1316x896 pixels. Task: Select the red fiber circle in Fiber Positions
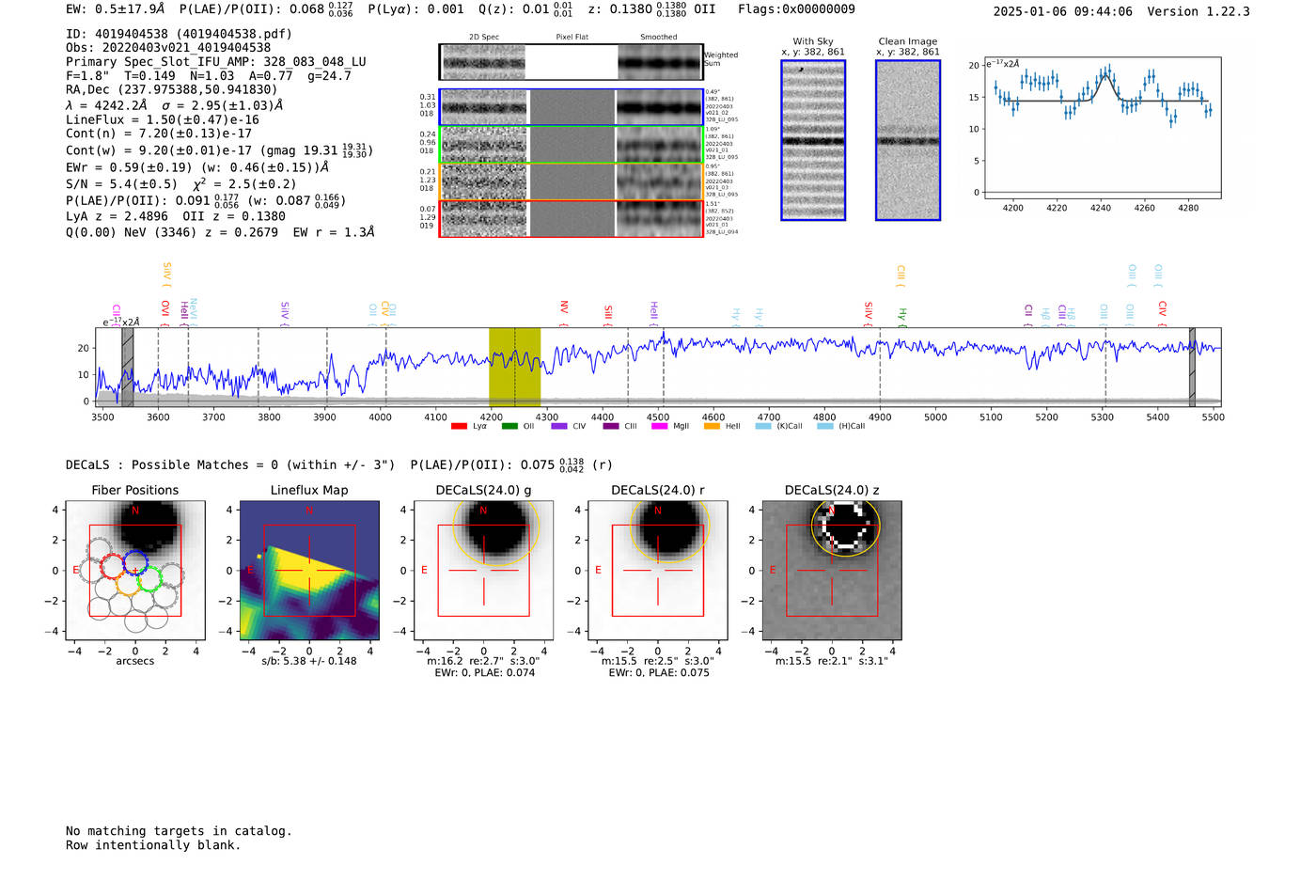tap(113, 566)
